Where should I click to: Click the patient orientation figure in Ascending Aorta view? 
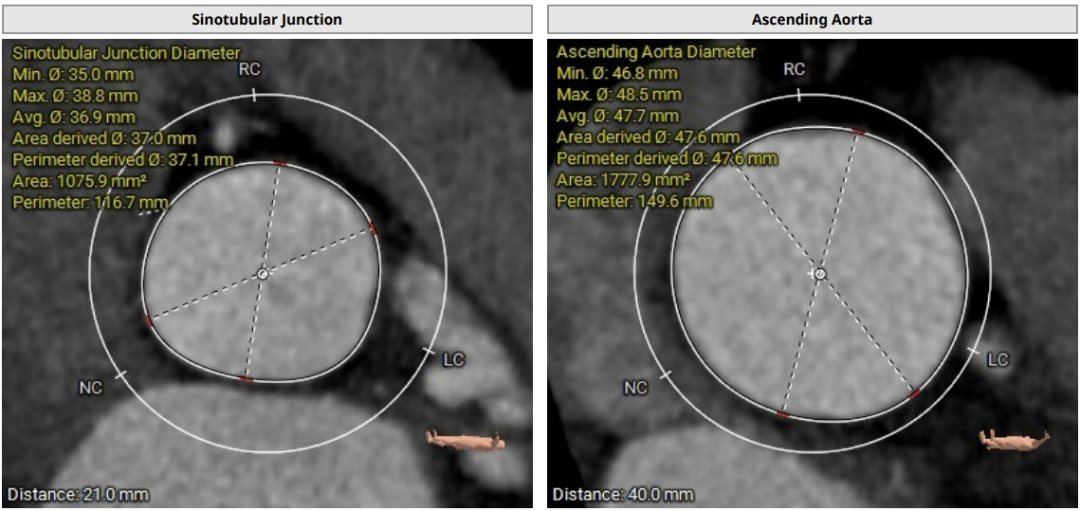point(1012,438)
